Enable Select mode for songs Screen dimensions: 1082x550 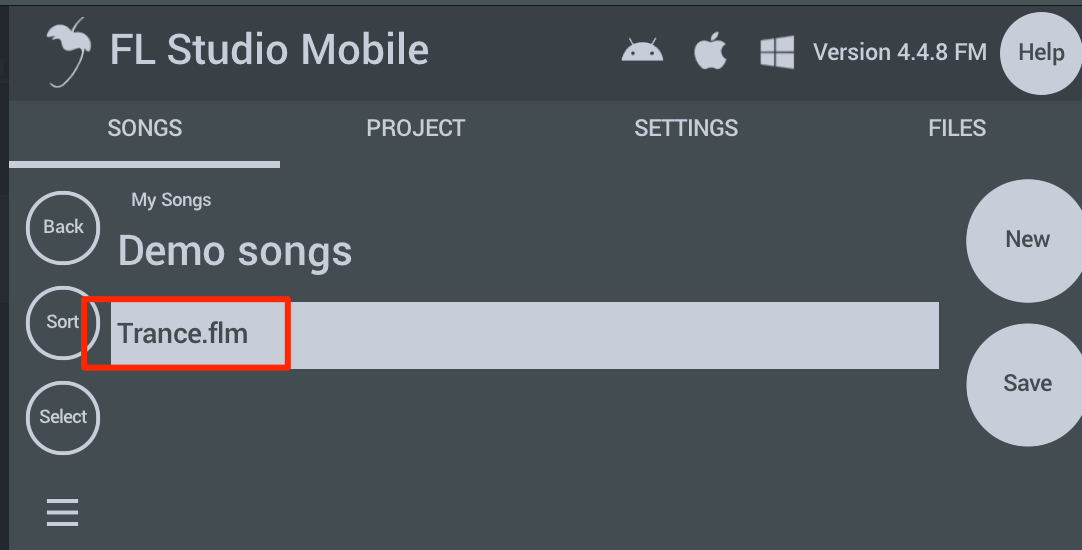coord(63,416)
